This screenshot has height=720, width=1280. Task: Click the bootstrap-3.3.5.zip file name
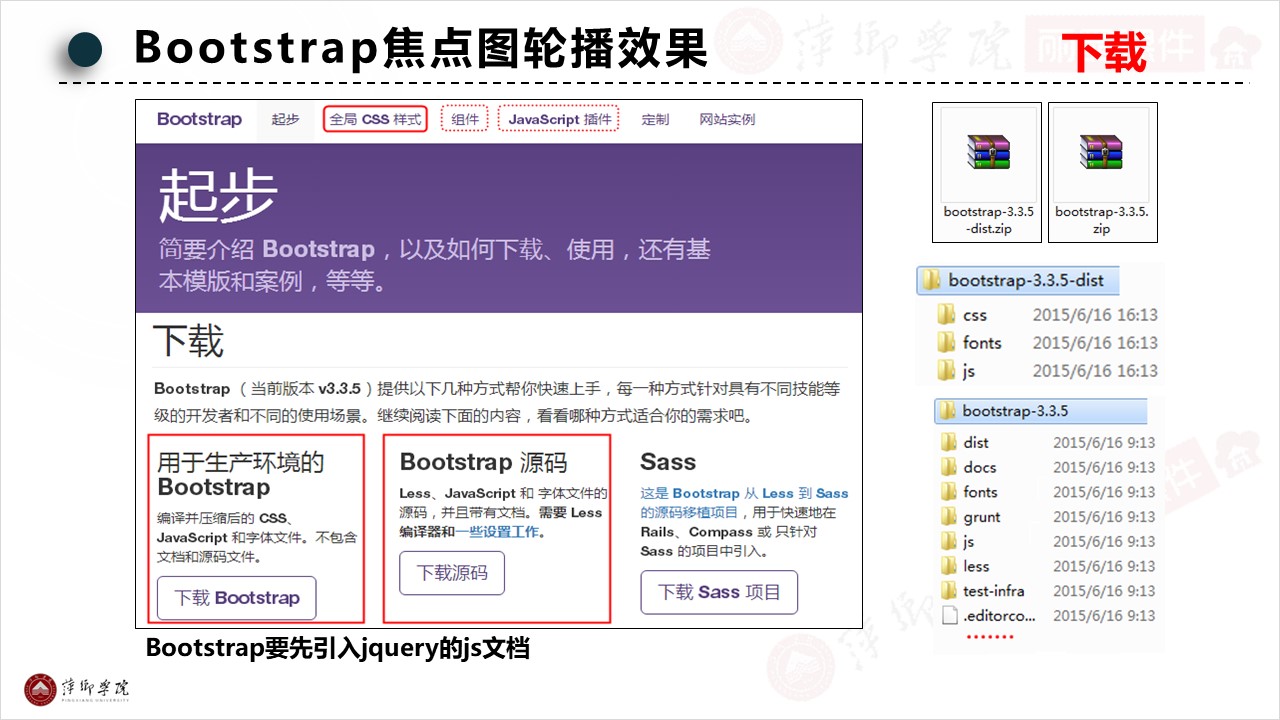click(1102, 220)
